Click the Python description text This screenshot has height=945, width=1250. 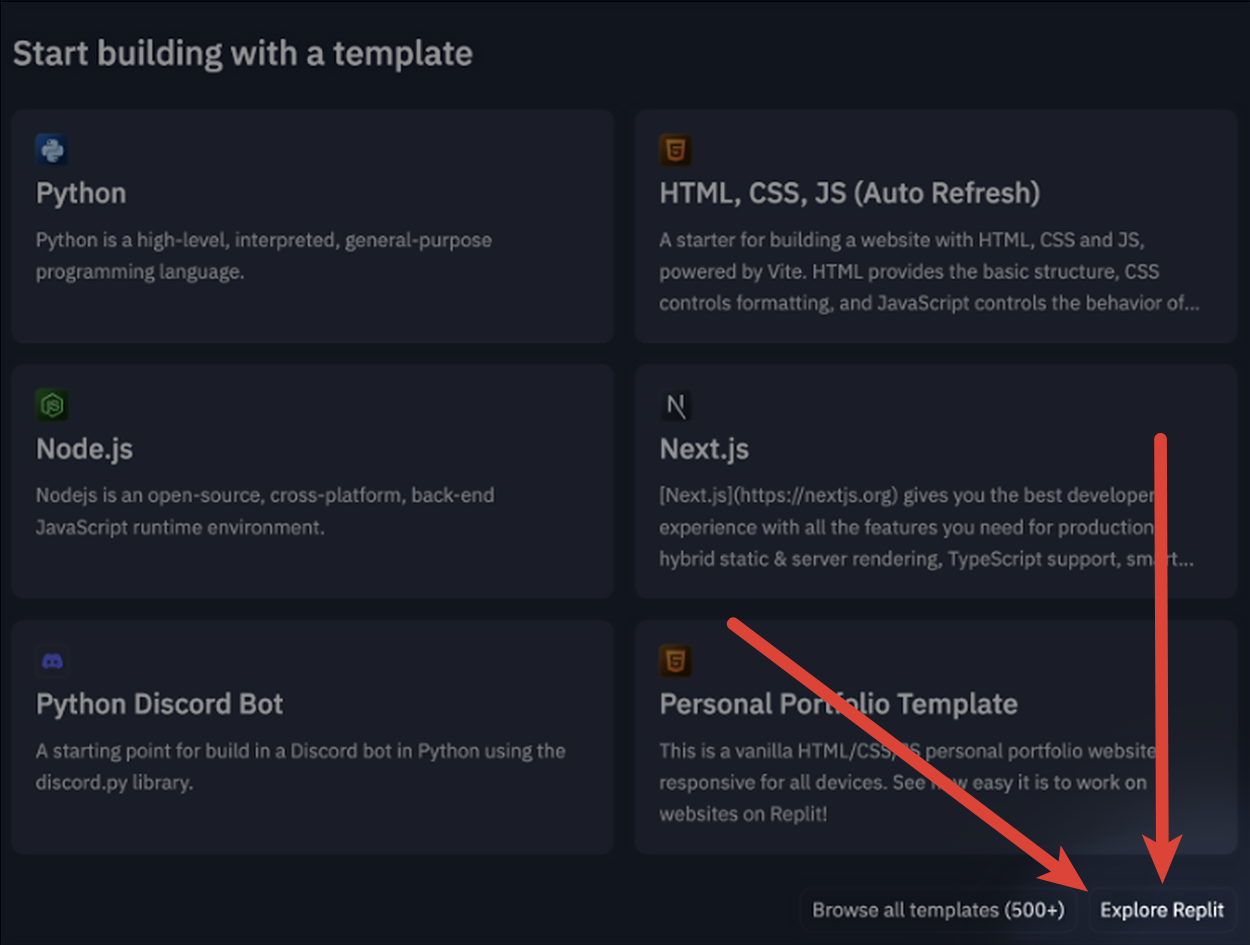[264, 256]
